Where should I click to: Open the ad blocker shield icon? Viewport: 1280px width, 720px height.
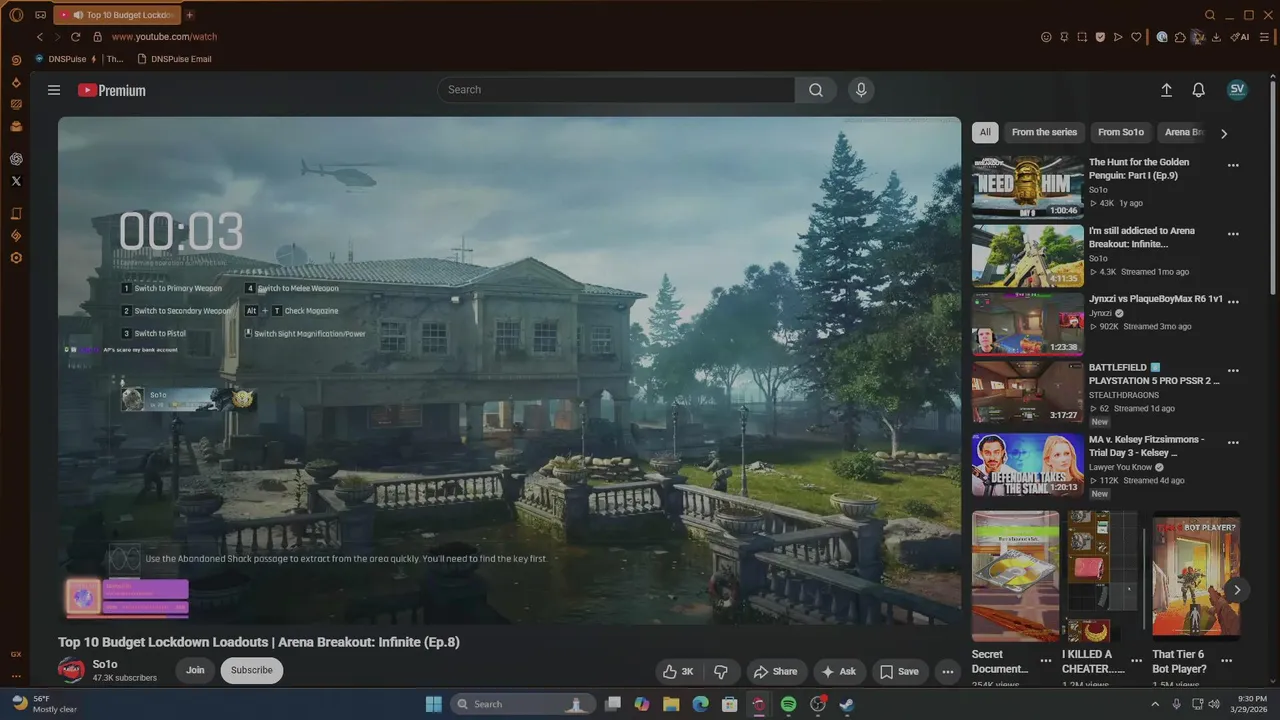point(1100,37)
